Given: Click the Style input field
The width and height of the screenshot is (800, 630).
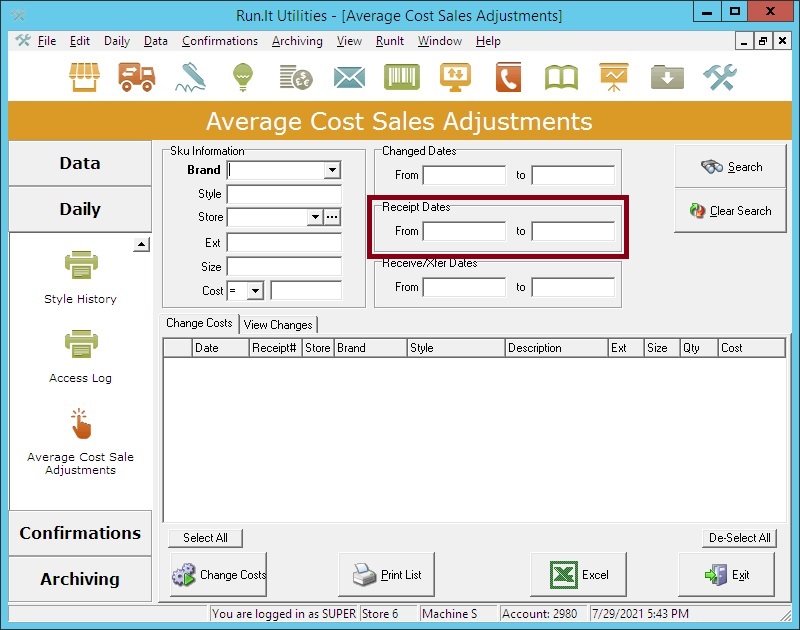Looking at the screenshot, I should (x=284, y=194).
